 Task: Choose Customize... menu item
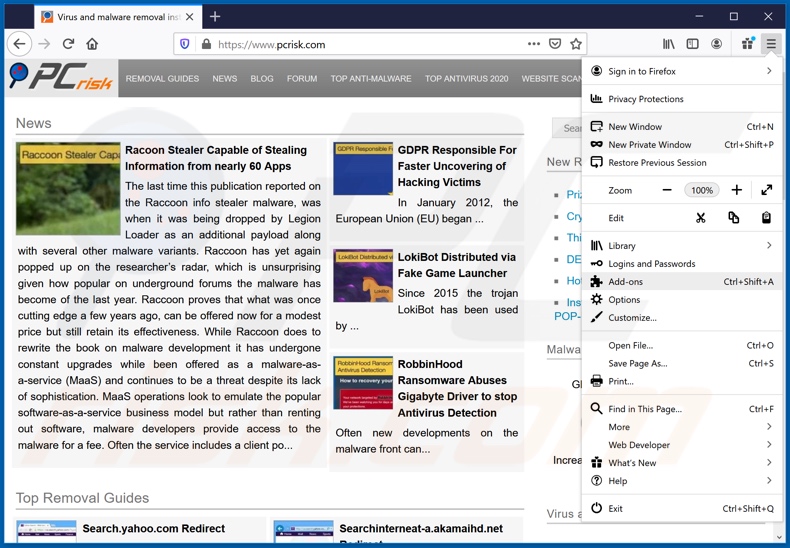[x=682, y=318]
